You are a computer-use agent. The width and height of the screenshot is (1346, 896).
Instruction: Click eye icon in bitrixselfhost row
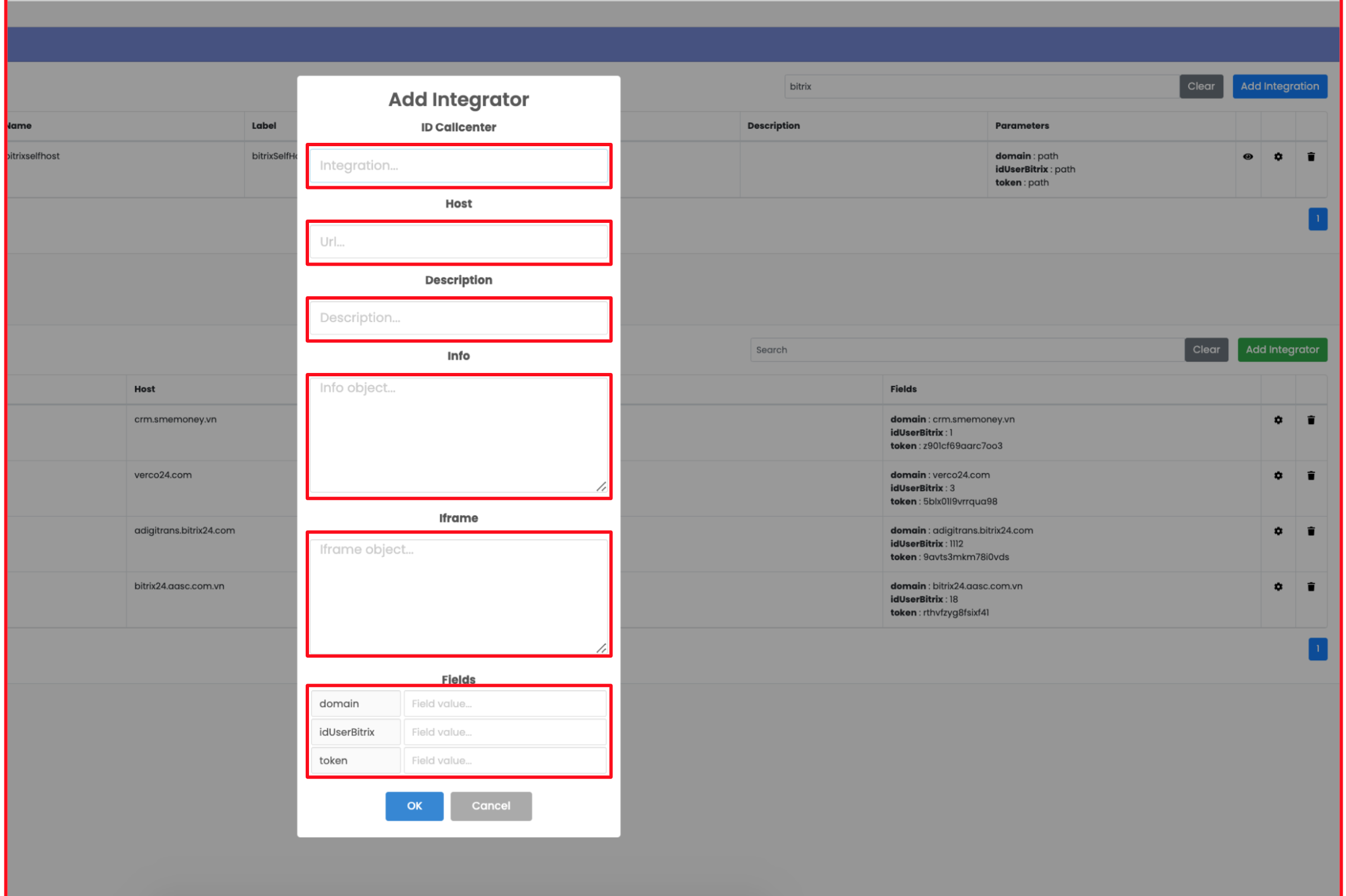1248,157
